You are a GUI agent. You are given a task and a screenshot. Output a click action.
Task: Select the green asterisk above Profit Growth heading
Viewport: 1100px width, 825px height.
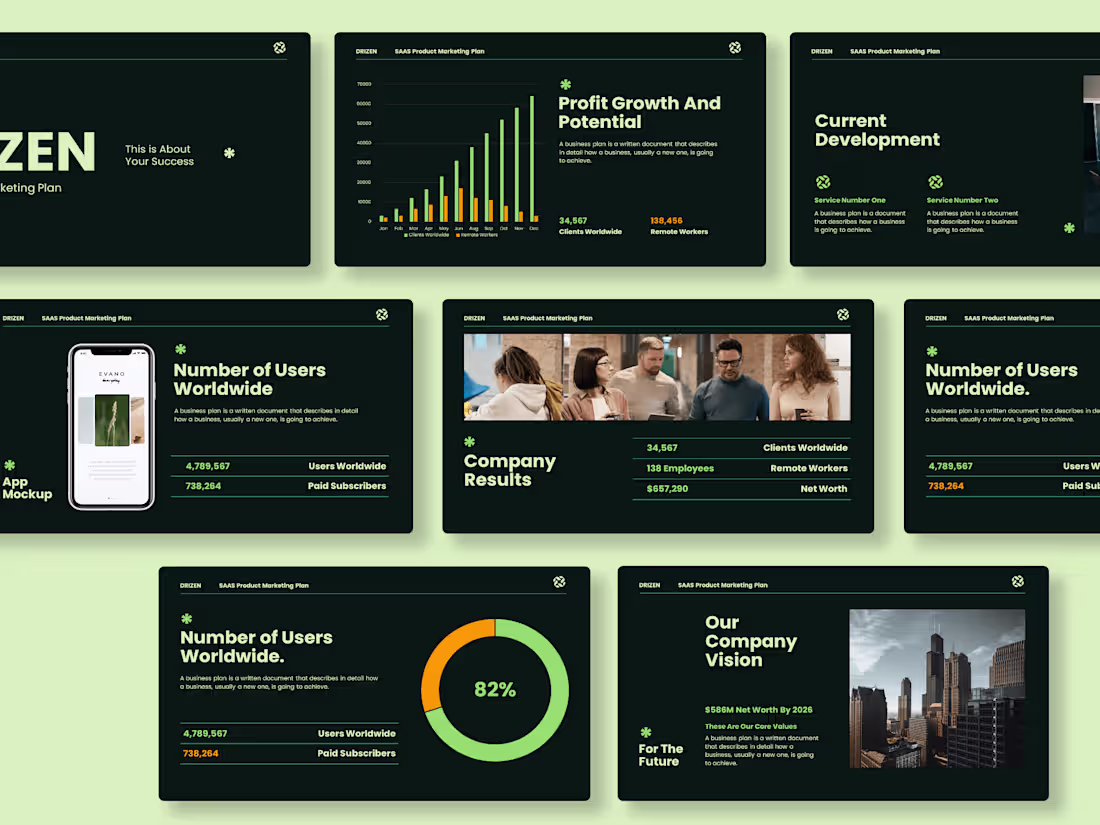565,85
